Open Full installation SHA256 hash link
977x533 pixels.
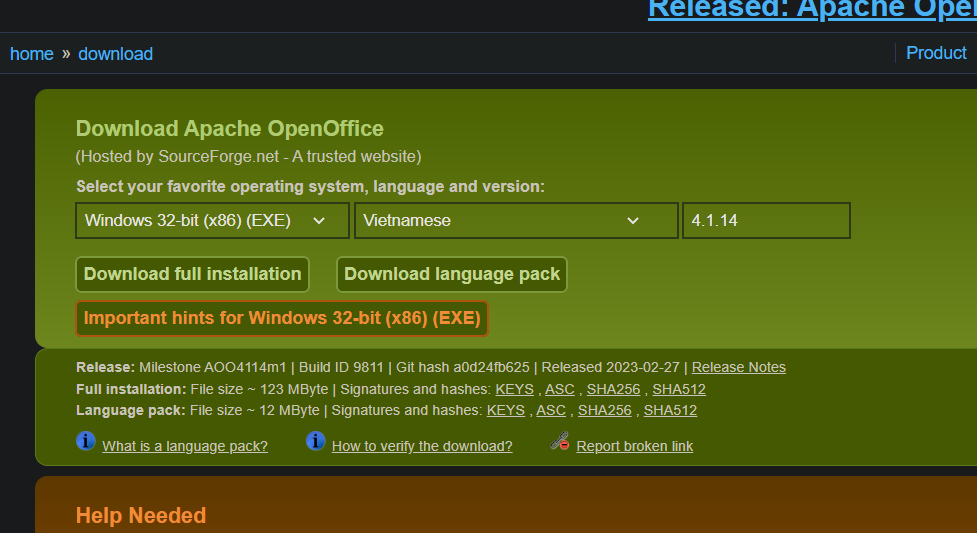[x=613, y=389]
